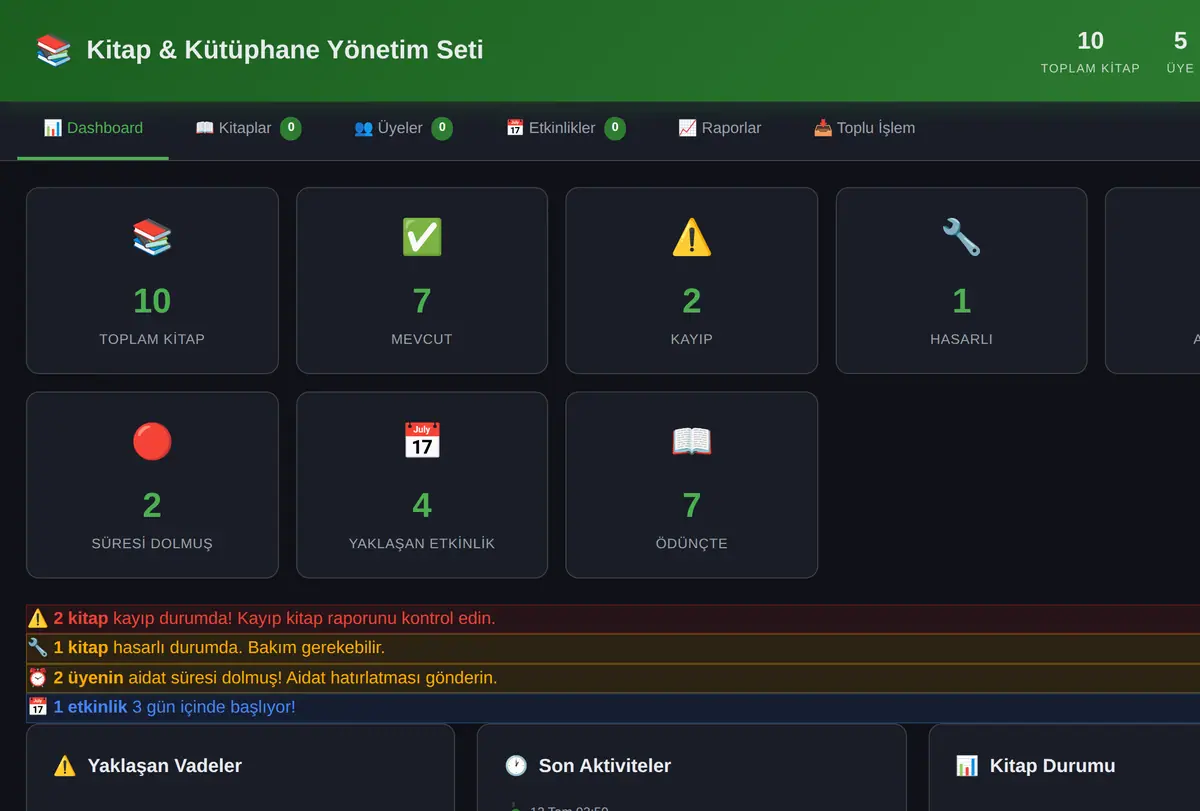
Task: Click the green checkmark icon above Mevcut
Action: (x=422, y=238)
